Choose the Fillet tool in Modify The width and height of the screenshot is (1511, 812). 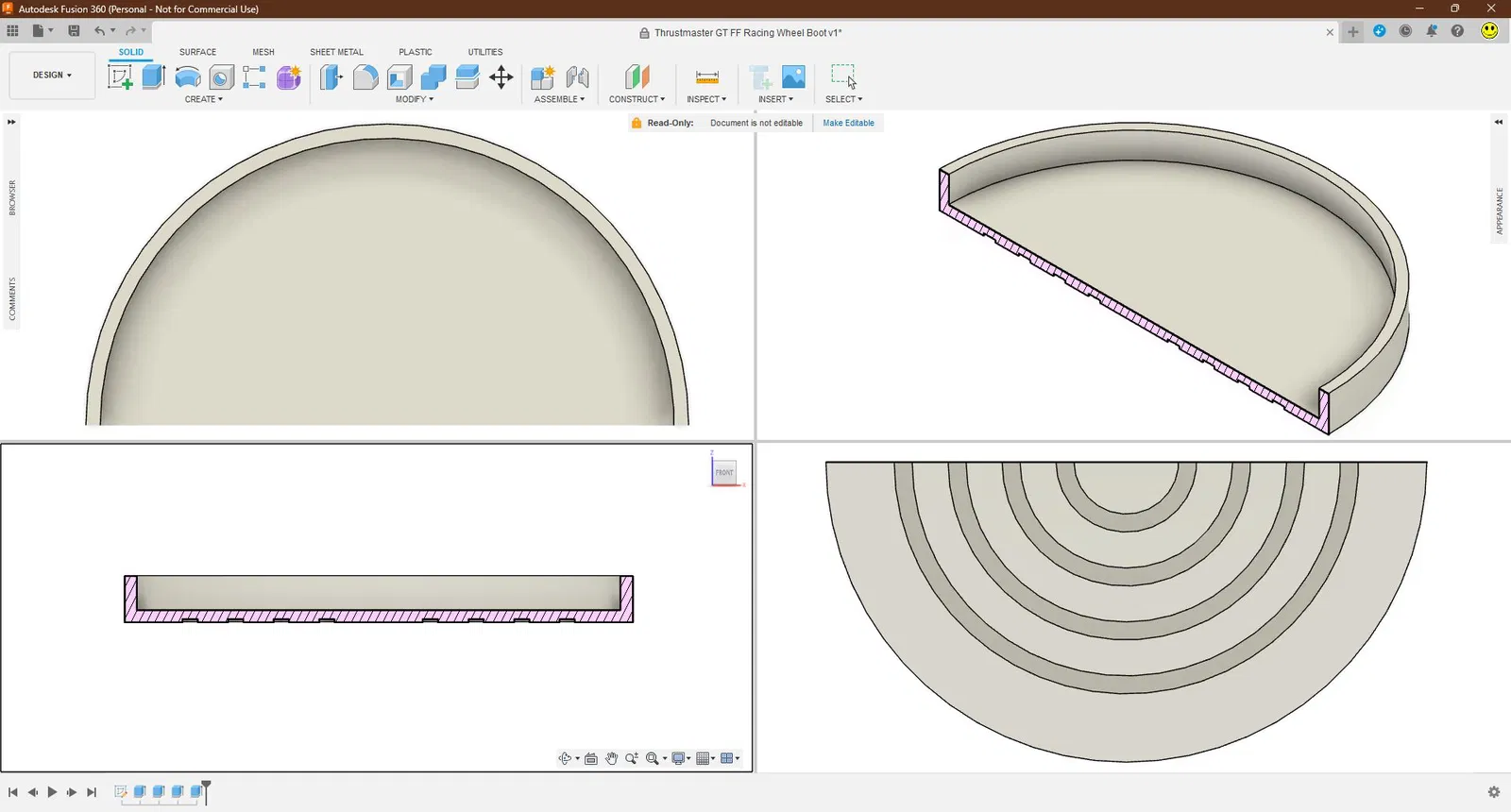365,77
